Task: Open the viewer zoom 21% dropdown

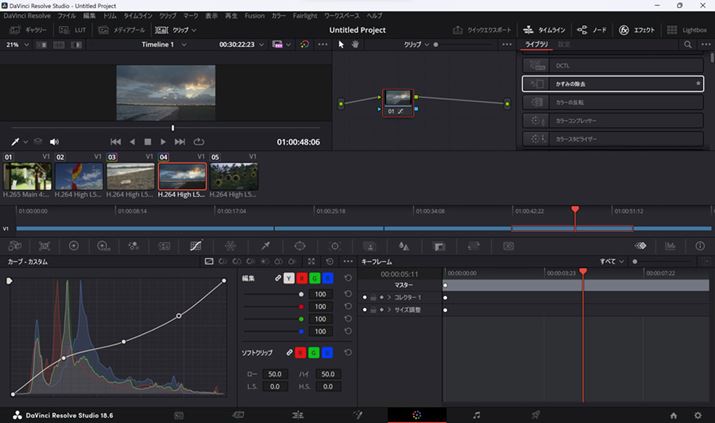Action: [18, 45]
